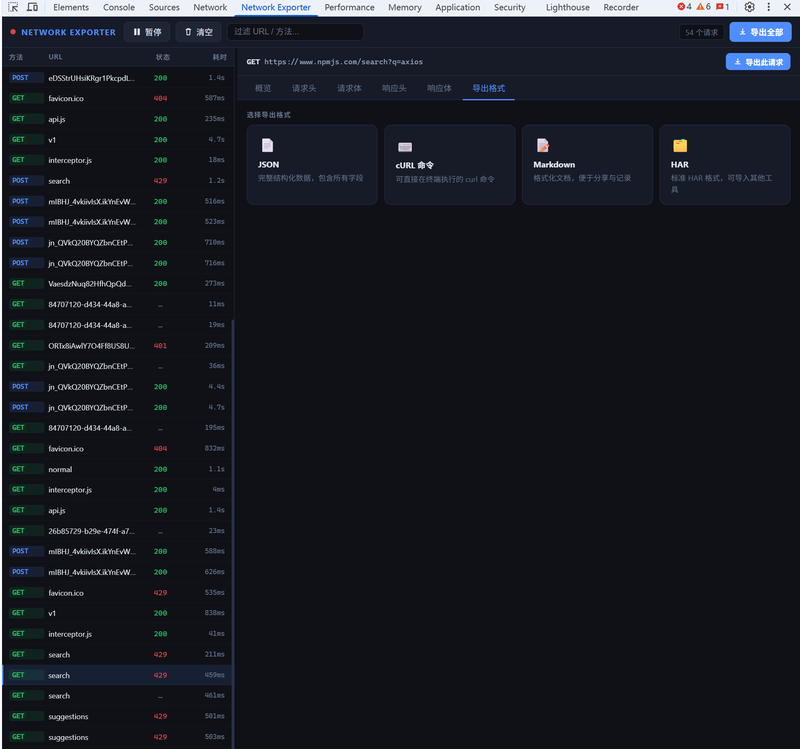800x749 pixels.
Task: Export this request with 导出此请求
Action: coord(758,62)
